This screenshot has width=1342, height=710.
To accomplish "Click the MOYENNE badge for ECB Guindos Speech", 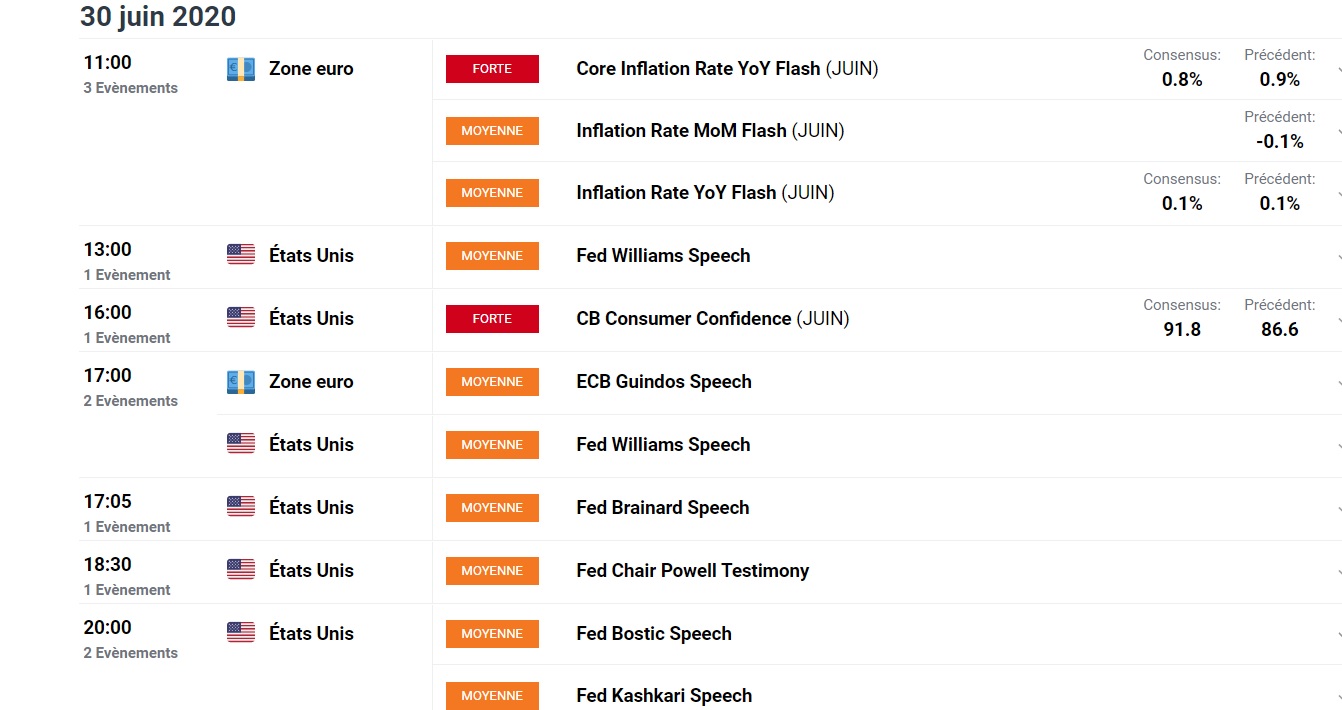I will coord(492,381).
